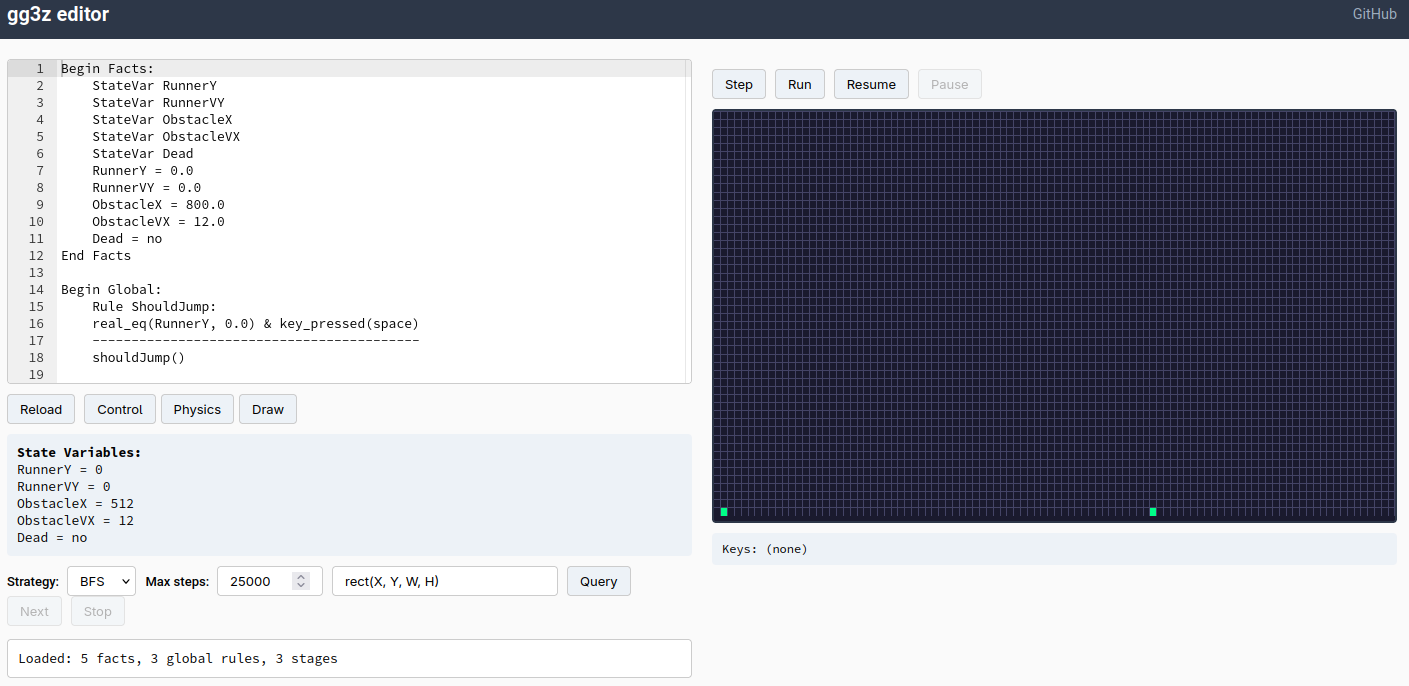Select line number 14 in gutter
Screen dimensions: 1409x686
(37, 290)
